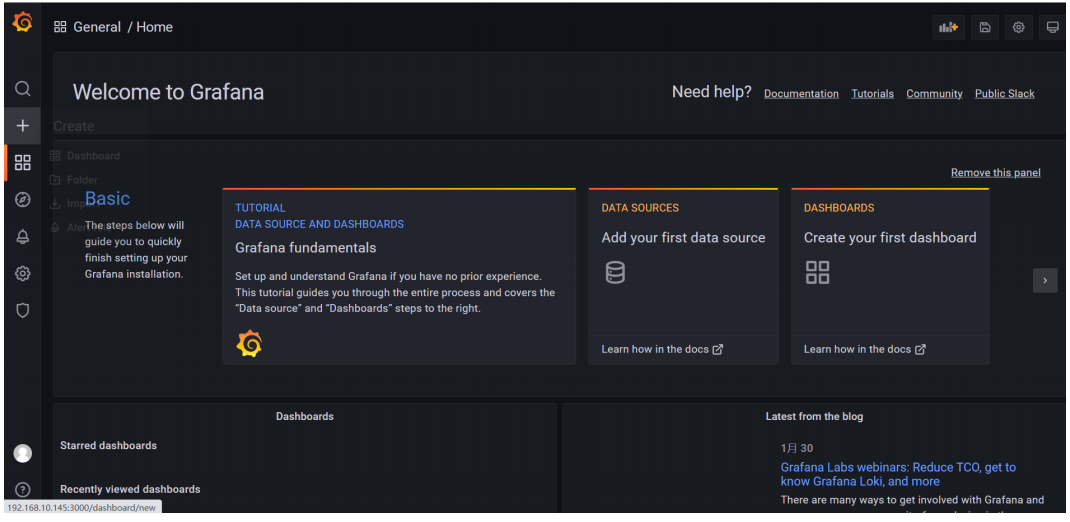
Task: Open the Search magnifier in sidebar
Action: click(23, 89)
